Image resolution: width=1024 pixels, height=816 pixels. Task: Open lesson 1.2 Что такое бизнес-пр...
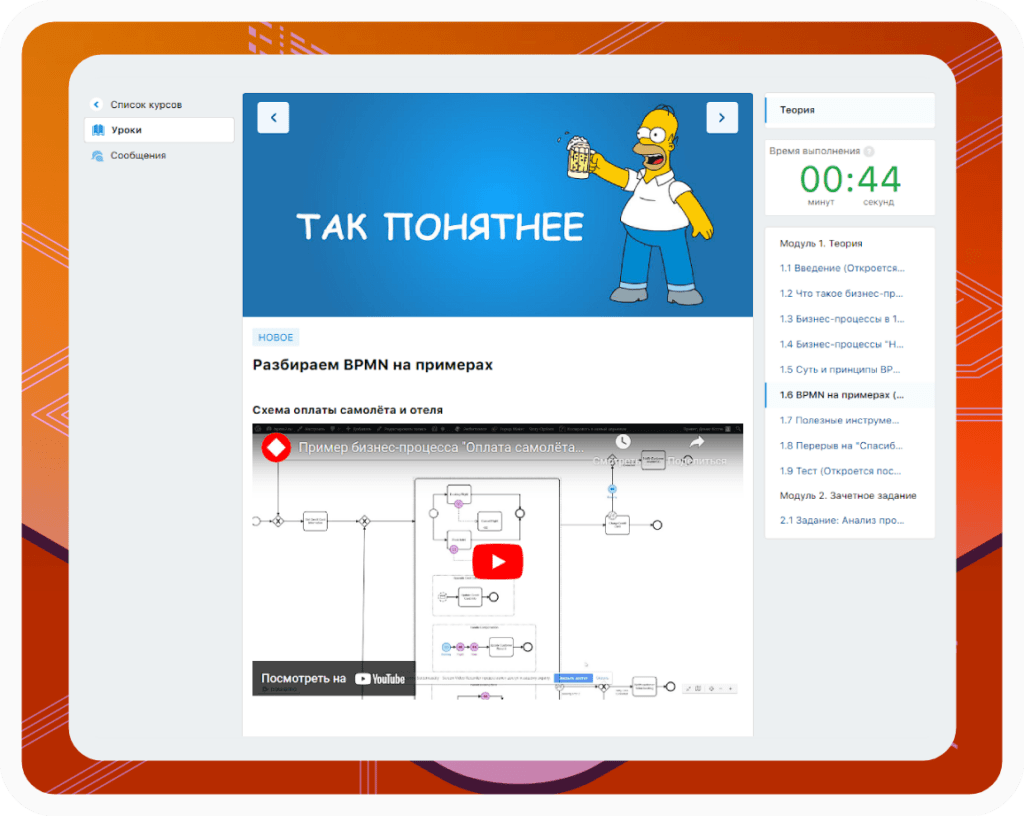point(841,294)
